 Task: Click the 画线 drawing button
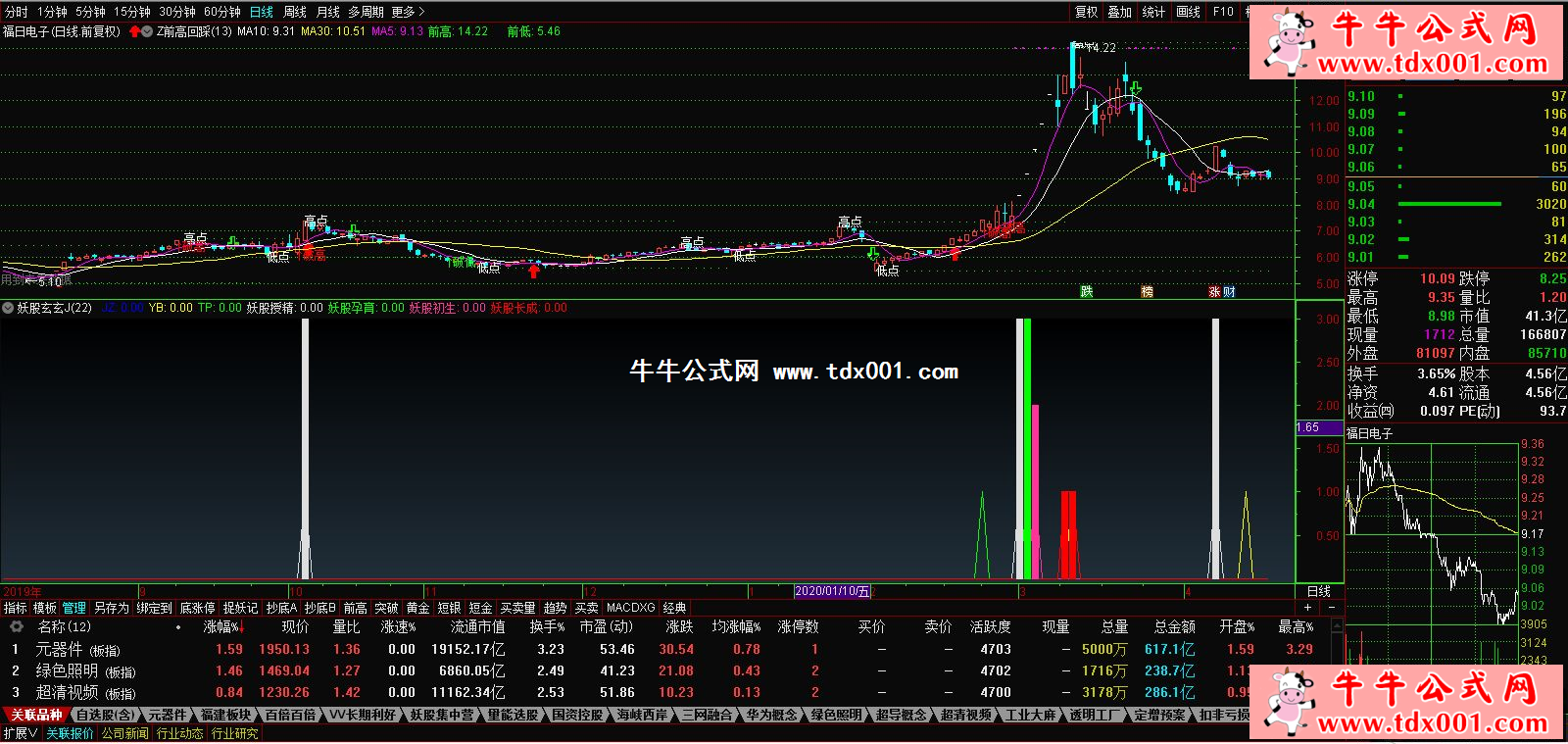(1188, 12)
